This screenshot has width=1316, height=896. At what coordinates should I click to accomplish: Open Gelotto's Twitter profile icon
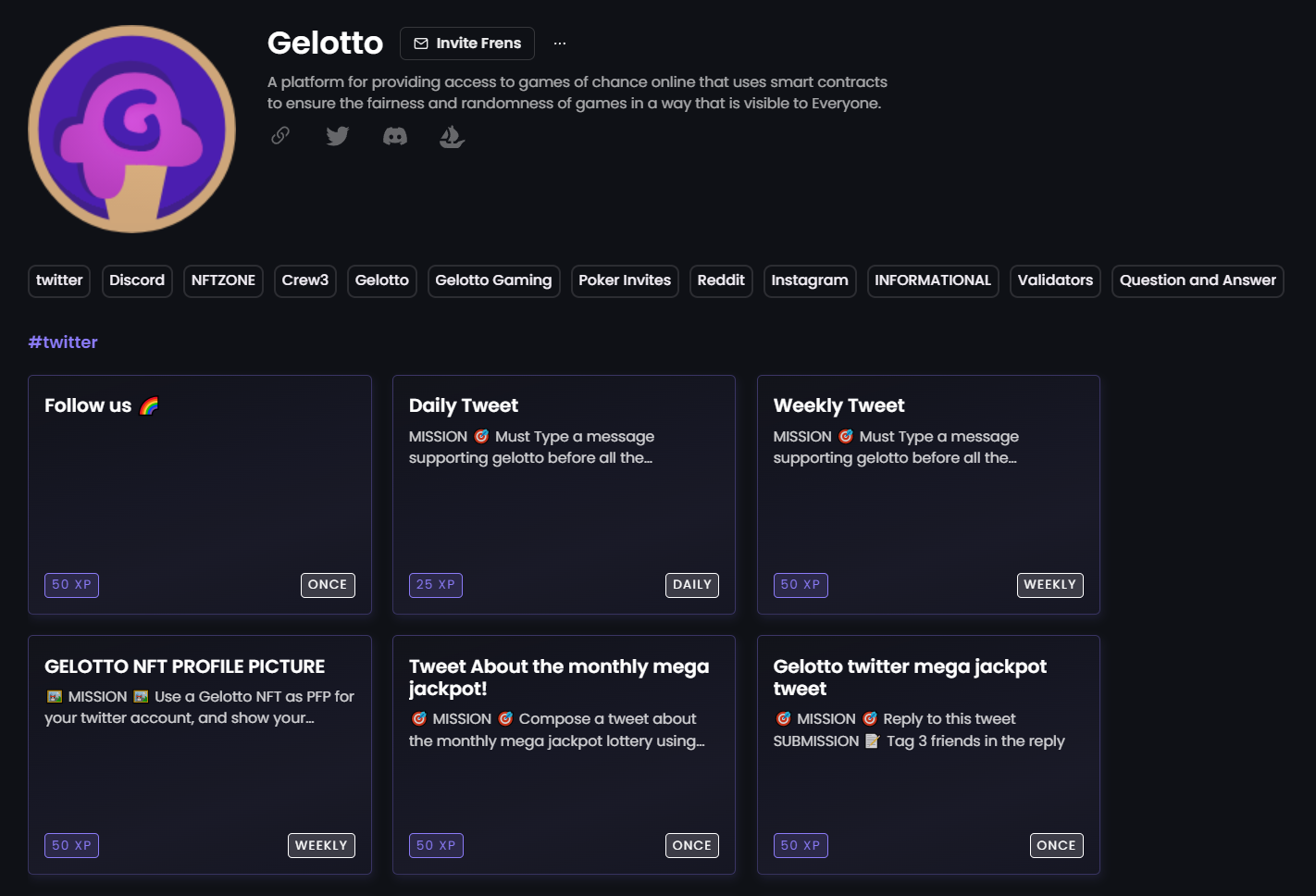coord(337,136)
